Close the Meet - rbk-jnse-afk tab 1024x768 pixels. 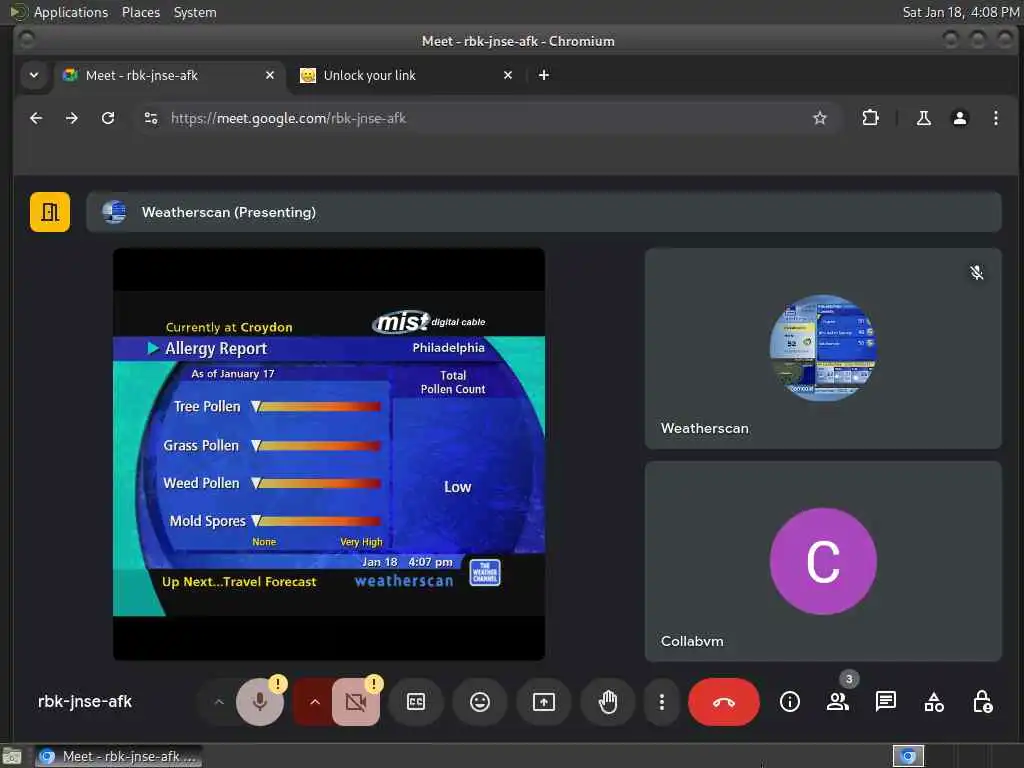pos(270,75)
